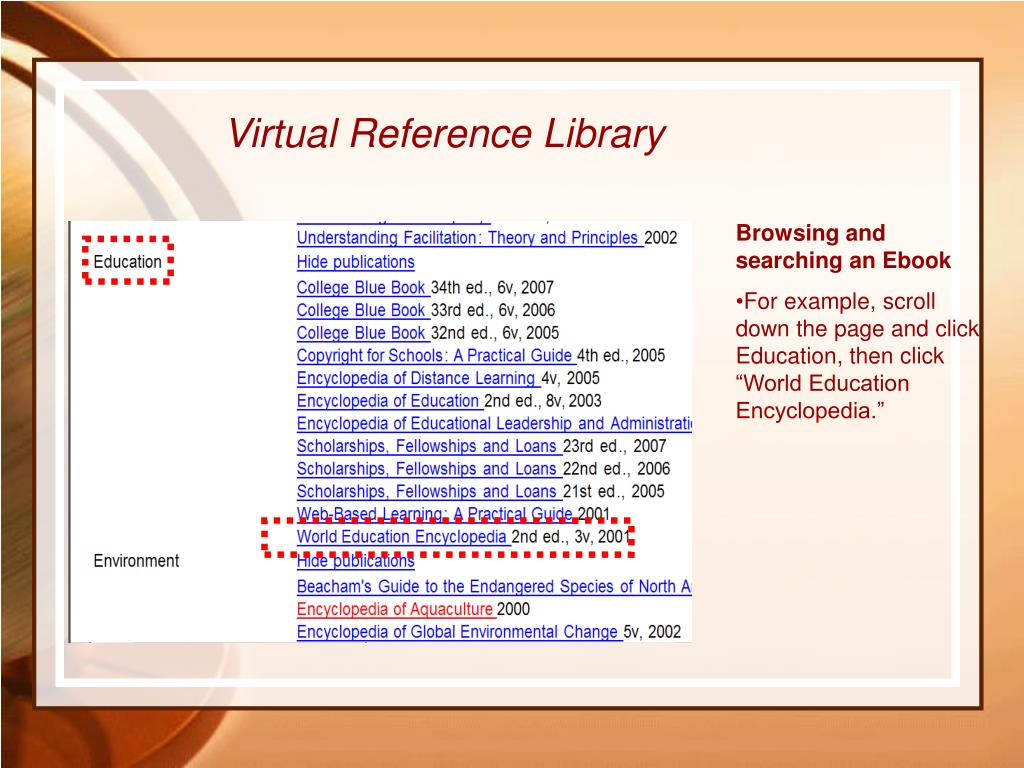
Task: Click Hide publications link under Education
Action: (355, 262)
